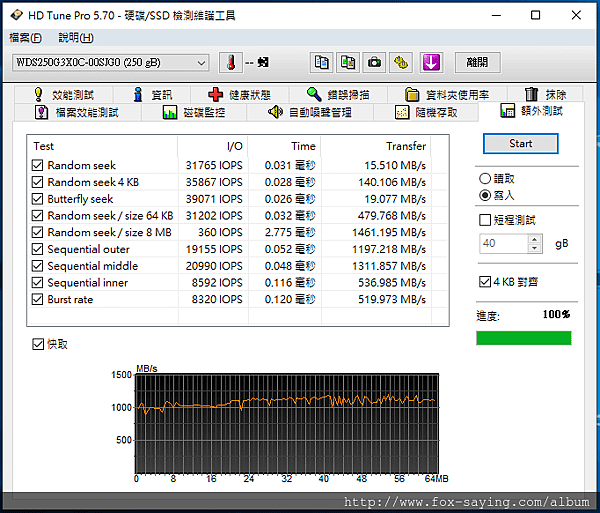The image size is (600, 513).
Task: Click the green progress bar
Action: tap(523, 338)
